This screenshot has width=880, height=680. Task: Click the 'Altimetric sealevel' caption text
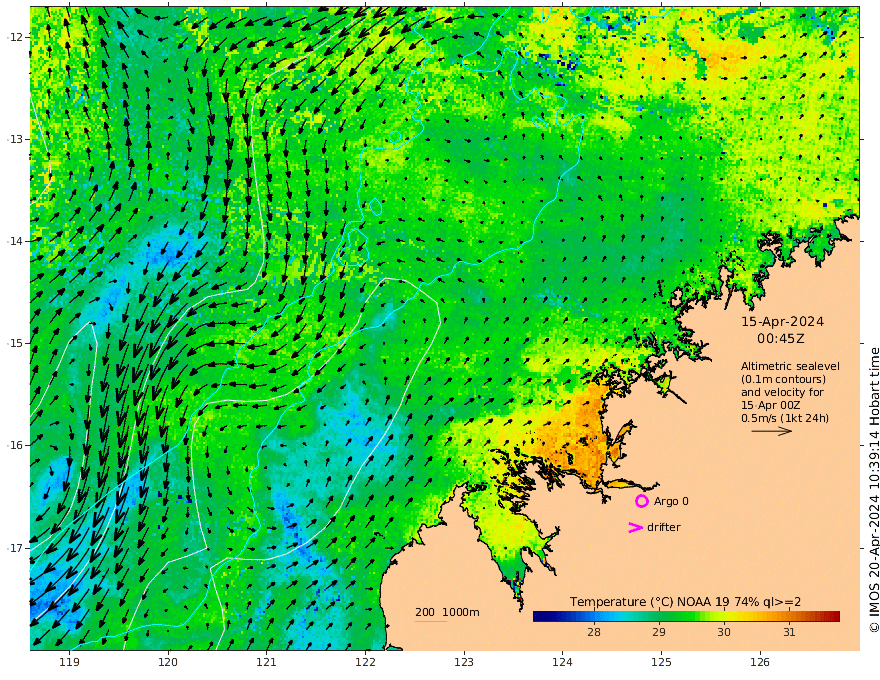coord(790,366)
